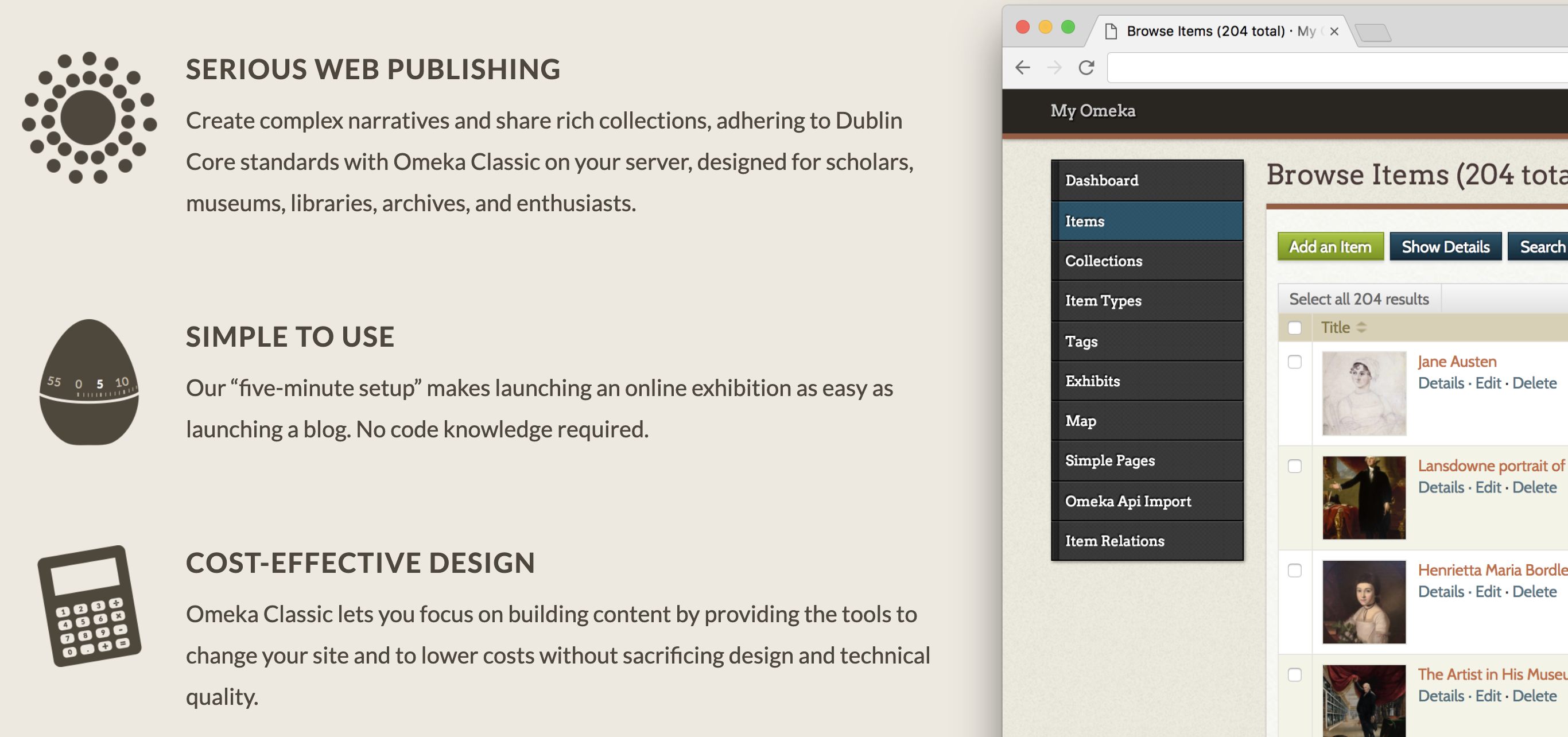Open Dashboard in the admin sidebar
This screenshot has height=737, width=1568.
click(x=1147, y=180)
